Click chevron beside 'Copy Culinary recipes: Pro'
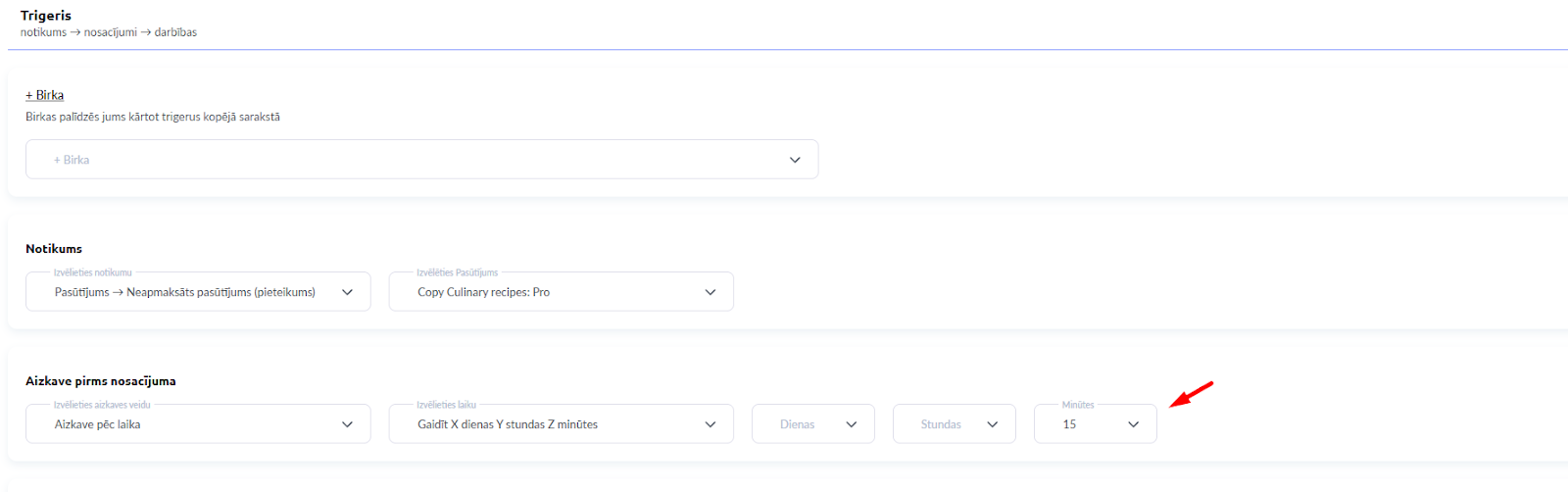 click(710, 292)
